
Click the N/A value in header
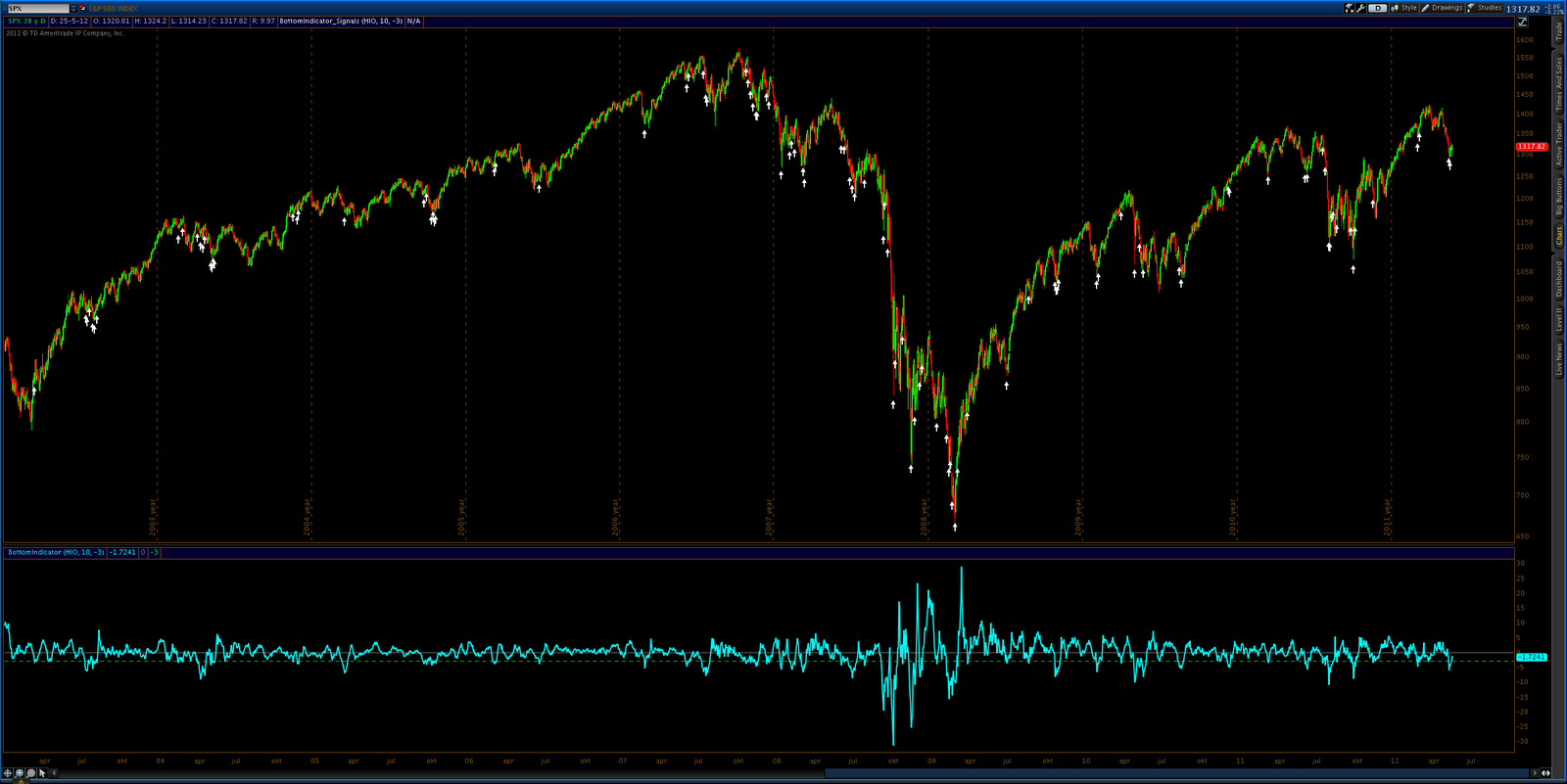click(414, 21)
